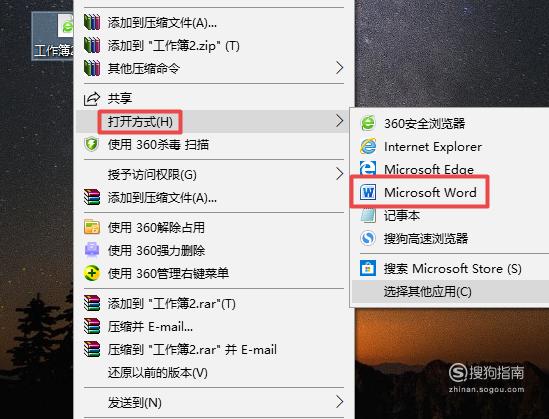Click the 360 shield icon beside 使用 360杀毒 扫描
549x419 pixels.
point(92,144)
